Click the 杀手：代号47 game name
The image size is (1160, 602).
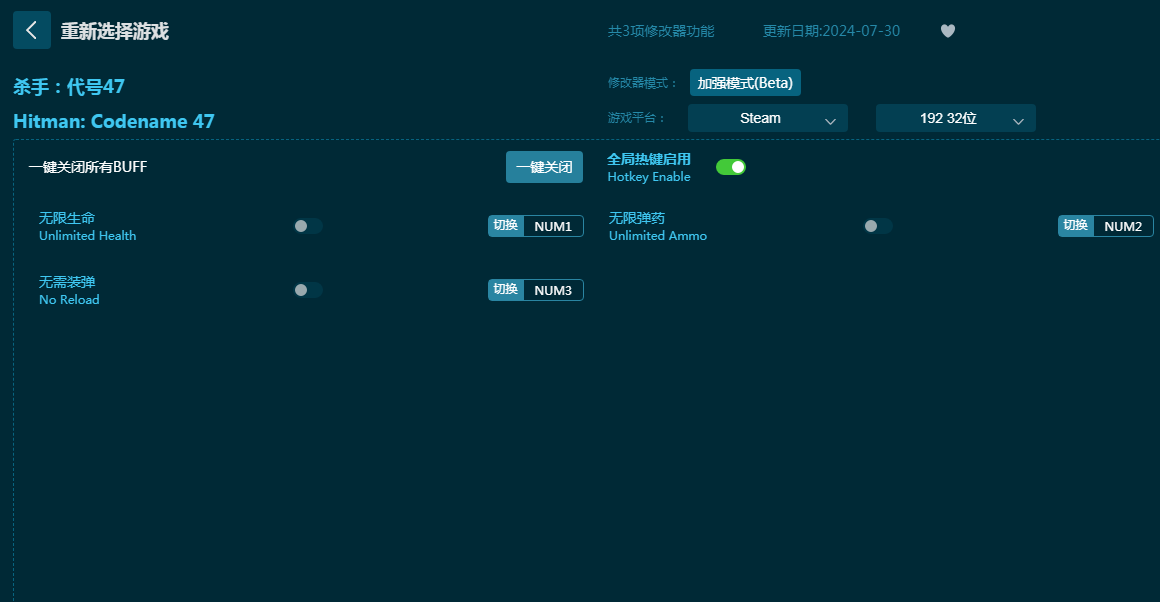[x=69, y=87]
